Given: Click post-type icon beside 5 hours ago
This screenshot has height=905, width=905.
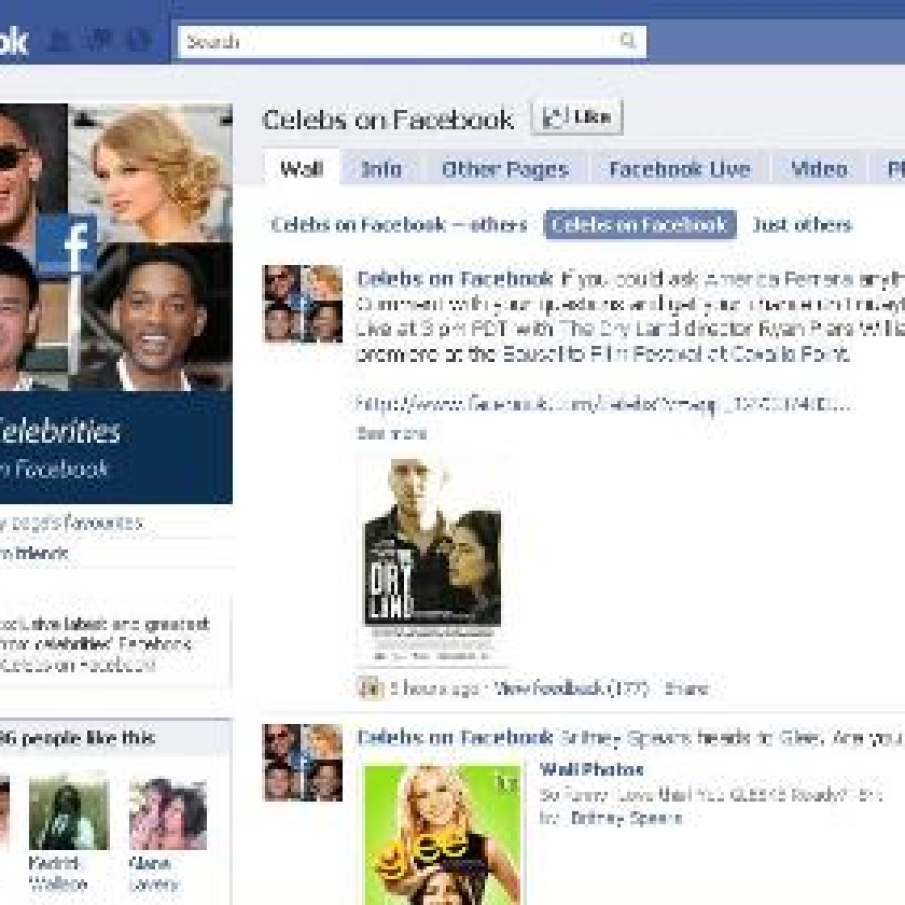Looking at the screenshot, I should (x=371, y=688).
